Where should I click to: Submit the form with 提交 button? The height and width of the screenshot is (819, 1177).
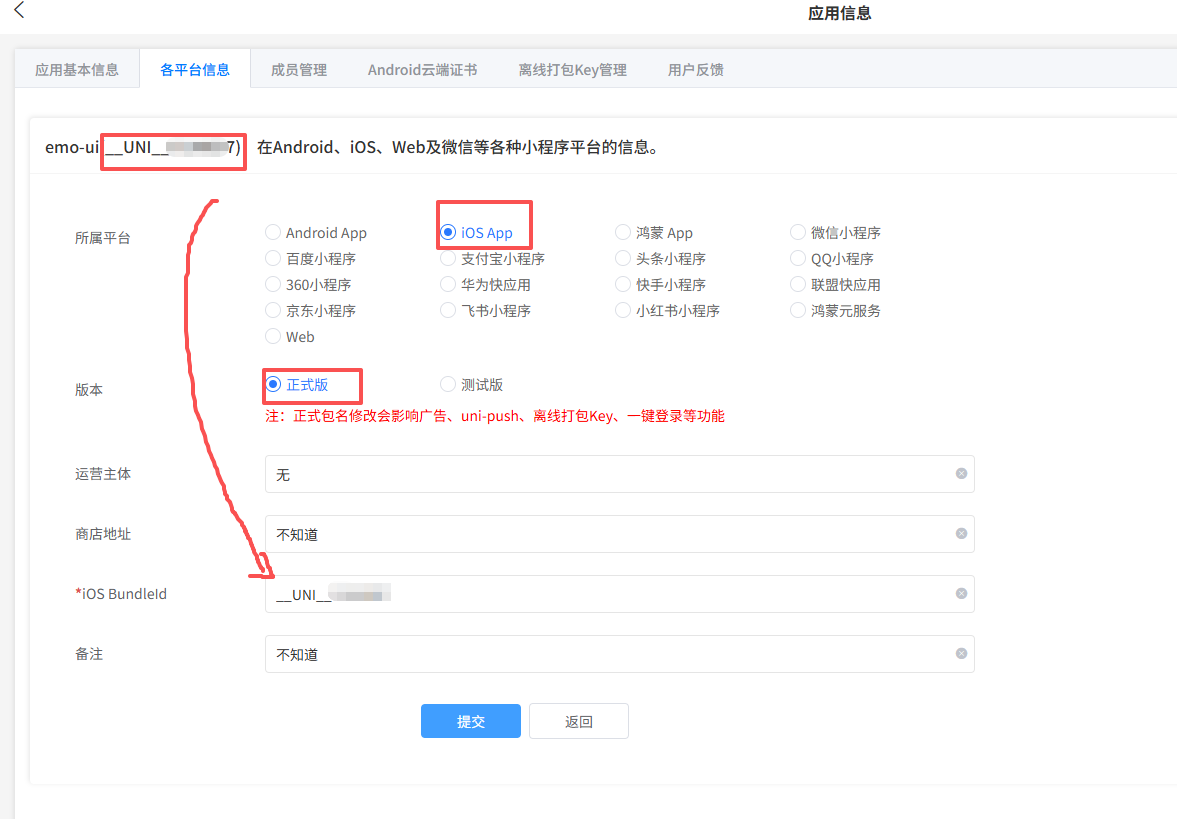pyautogui.click(x=471, y=721)
